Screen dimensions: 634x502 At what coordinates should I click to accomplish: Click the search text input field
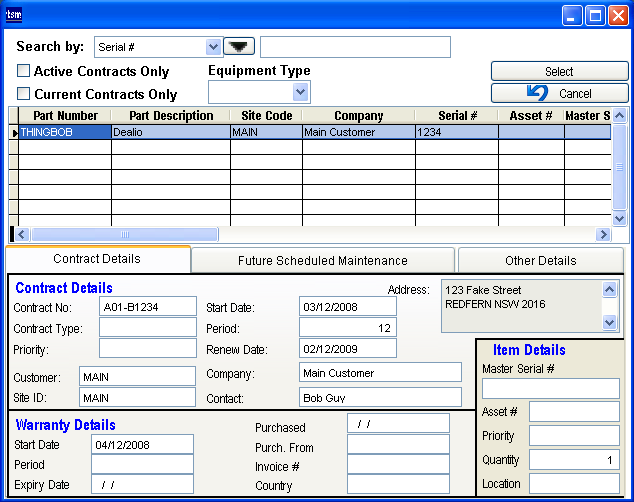pos(355,47)
